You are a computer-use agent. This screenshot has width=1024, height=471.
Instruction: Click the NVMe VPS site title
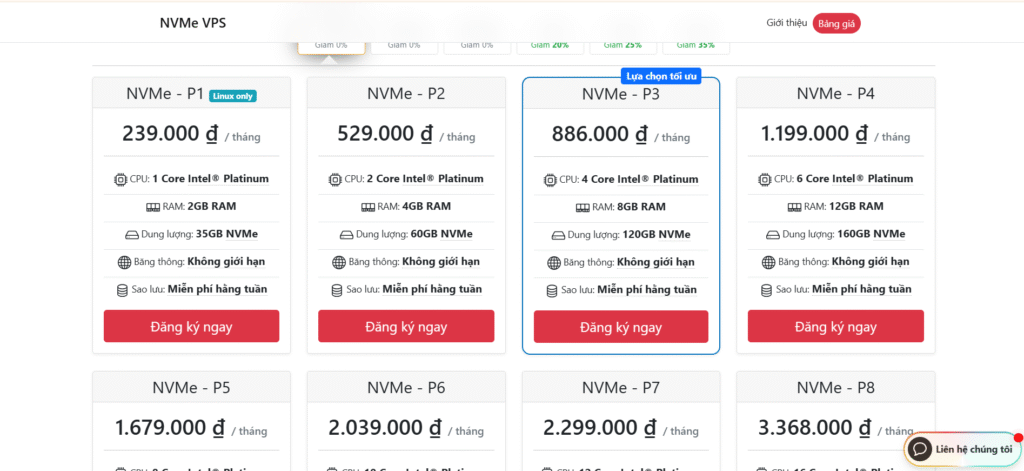point(193,23)
